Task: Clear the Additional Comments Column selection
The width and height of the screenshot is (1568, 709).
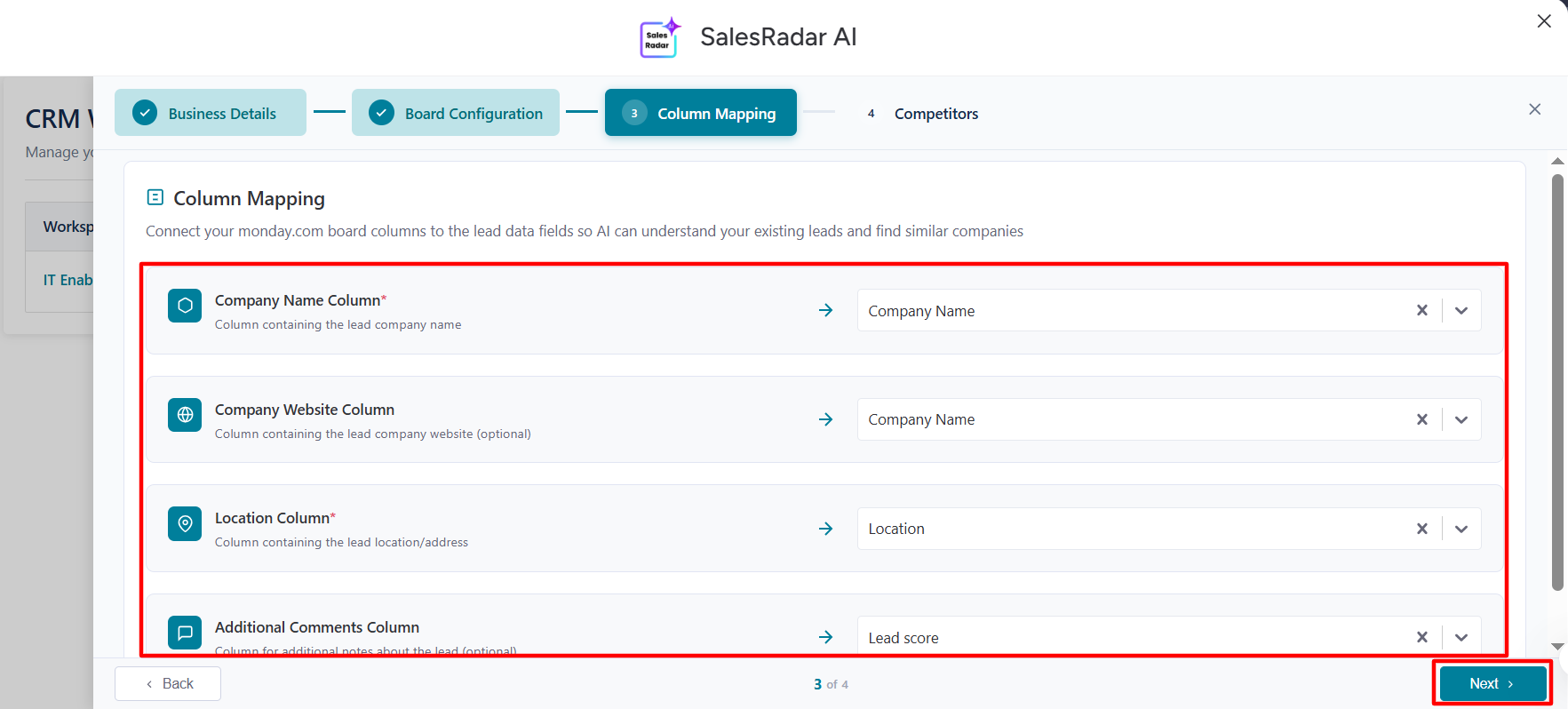Action: tap(1422, 637)
